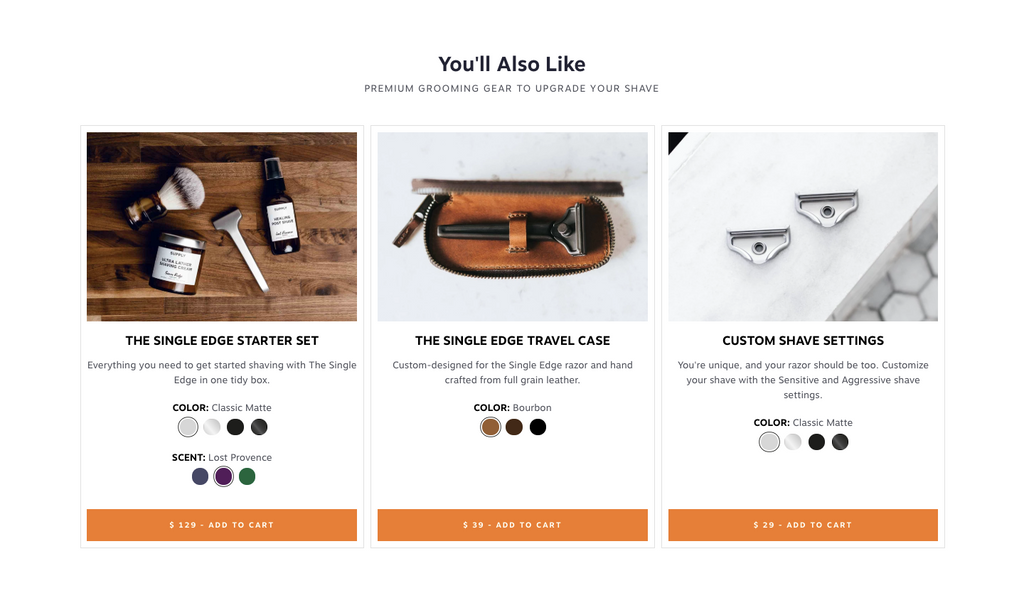The height and width of the screenshot is (598, 1024).
Task: Choose the white swatch for Custom Shave Settings
Action: click(x=793, y=442)
